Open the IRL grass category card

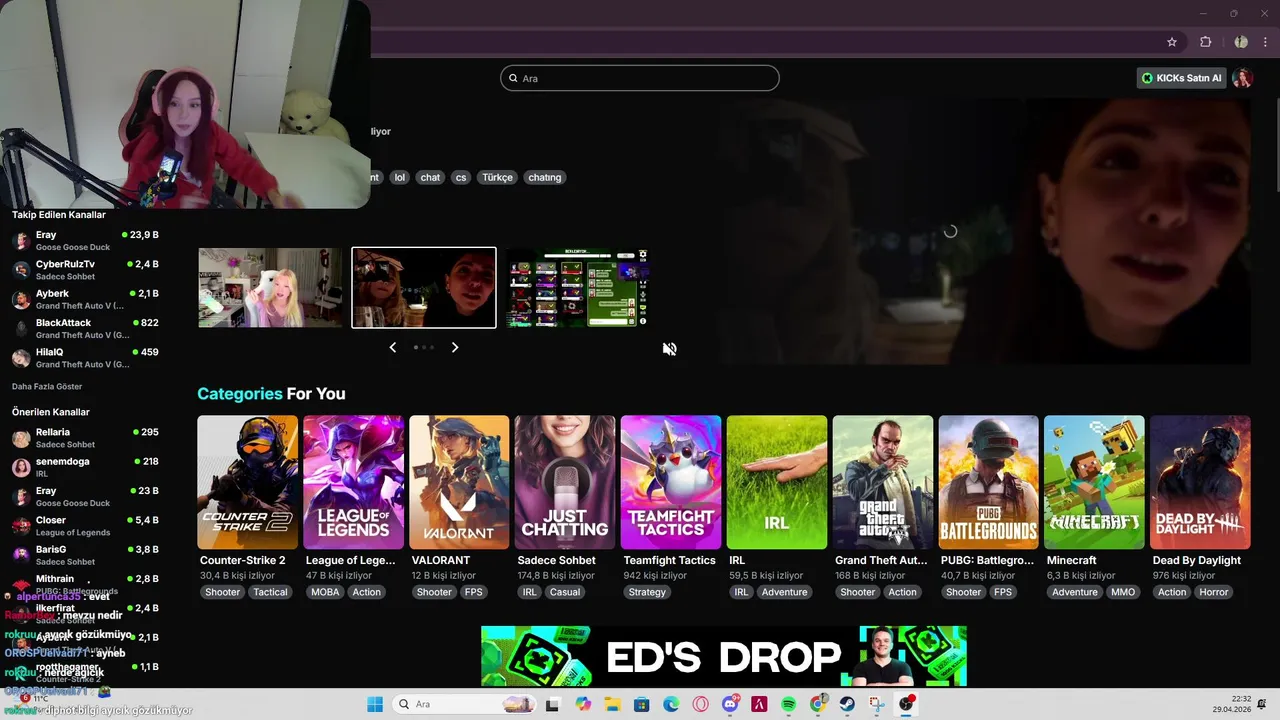pyautogui.click(x=777, y=482)
